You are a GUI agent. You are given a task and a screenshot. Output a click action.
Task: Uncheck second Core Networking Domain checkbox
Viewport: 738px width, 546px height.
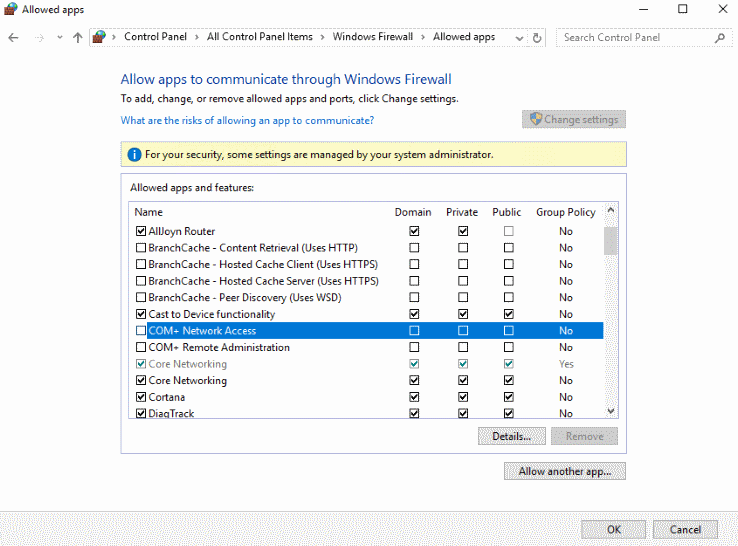pos(414,380)
